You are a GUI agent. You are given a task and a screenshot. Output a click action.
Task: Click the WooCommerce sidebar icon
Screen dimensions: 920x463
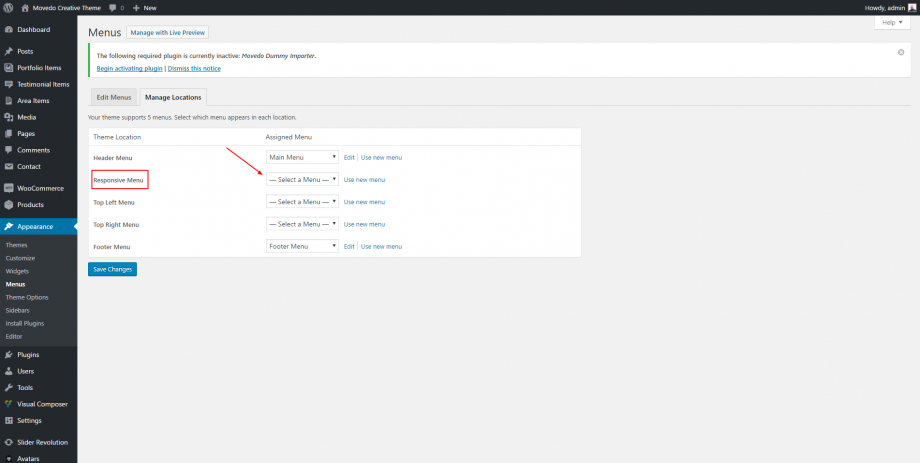coord(8,188)
